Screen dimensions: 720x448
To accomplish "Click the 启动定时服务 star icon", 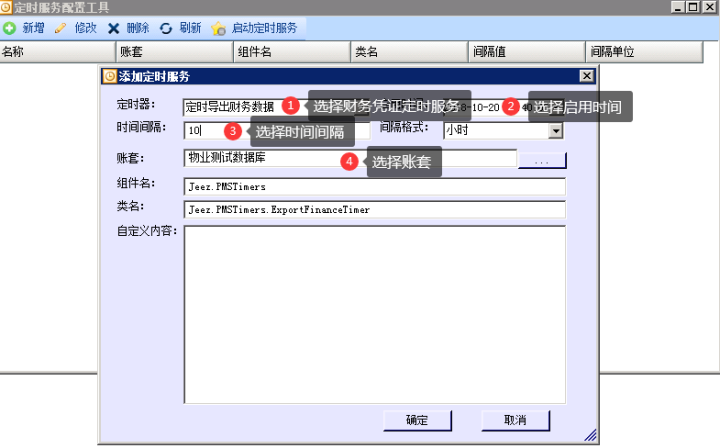I will [x=219, y=29].
